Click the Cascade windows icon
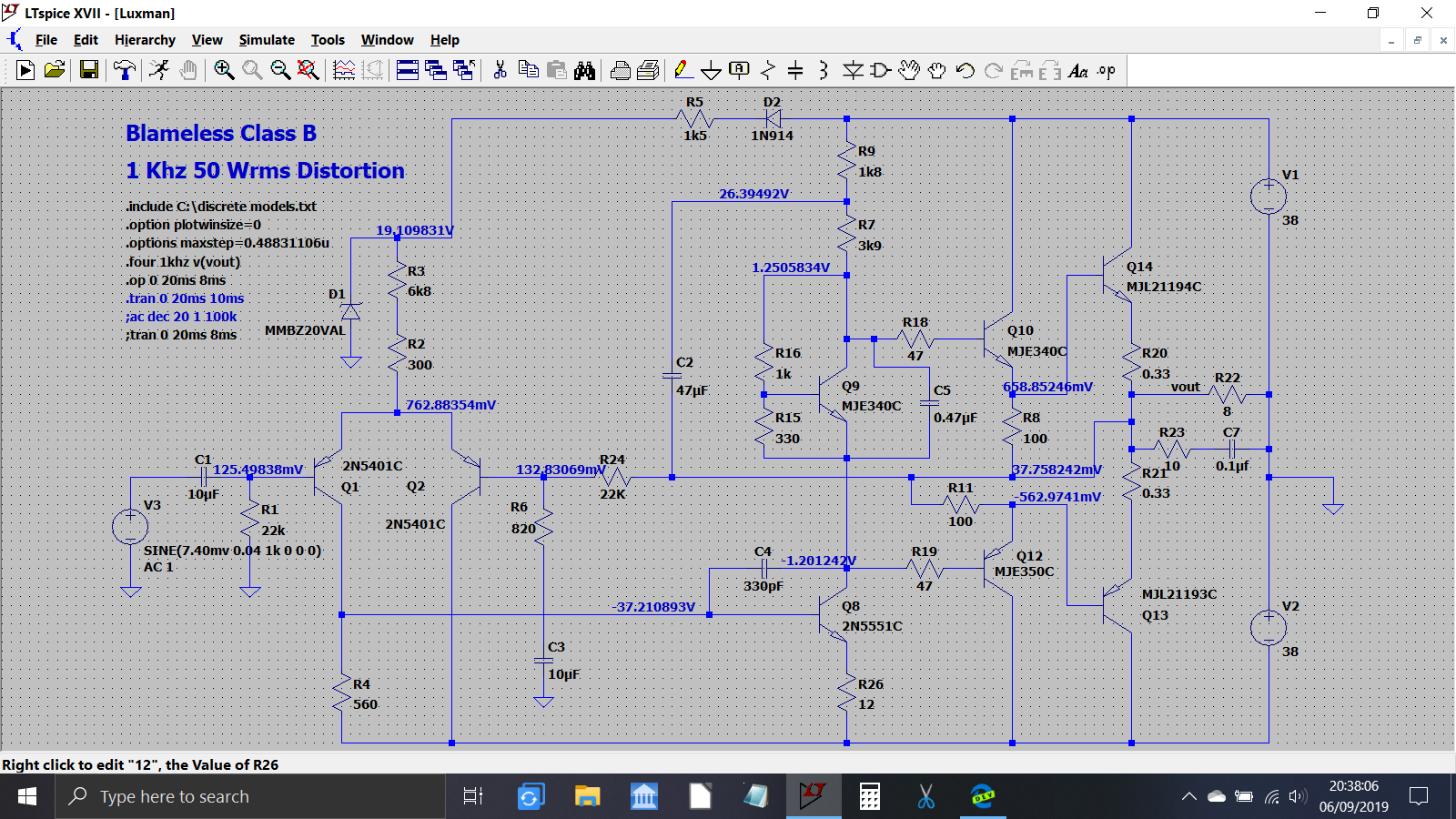The height and width of the screenshot is (819, 1456). 436,70
